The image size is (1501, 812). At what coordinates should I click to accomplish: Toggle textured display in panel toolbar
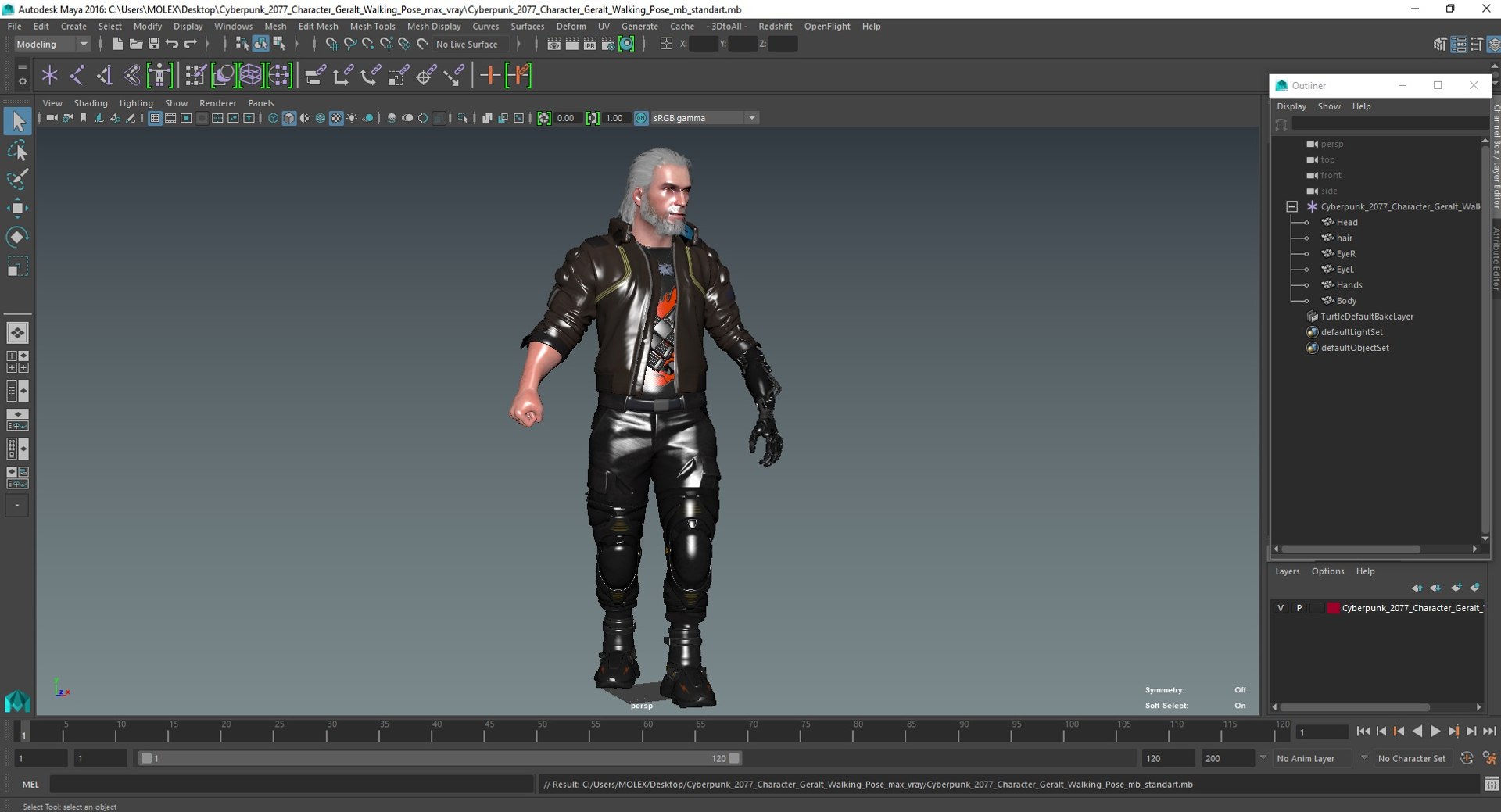(336, 118)
